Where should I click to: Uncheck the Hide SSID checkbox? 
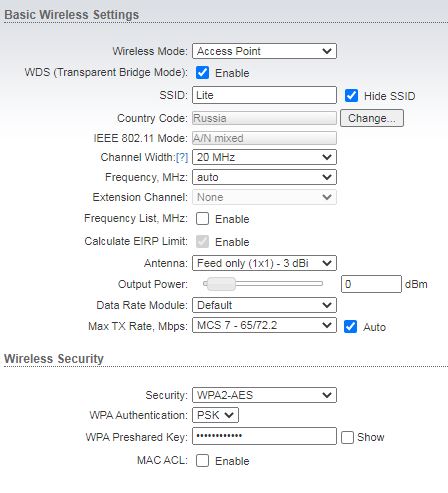pyautogui.click(x=351, y=96)
